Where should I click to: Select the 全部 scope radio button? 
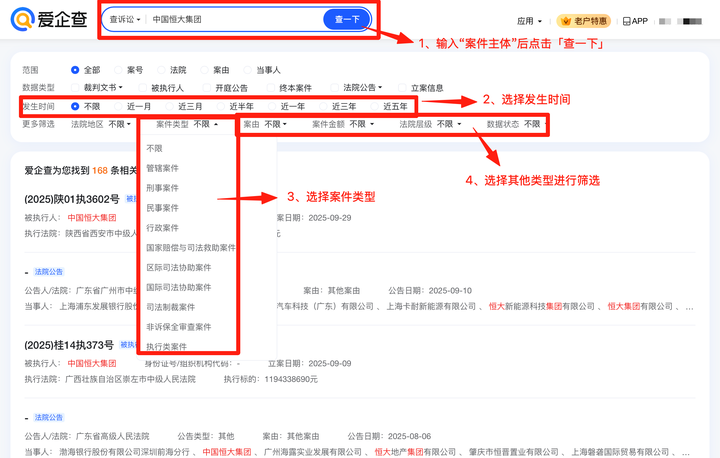[x=76, y=70]
